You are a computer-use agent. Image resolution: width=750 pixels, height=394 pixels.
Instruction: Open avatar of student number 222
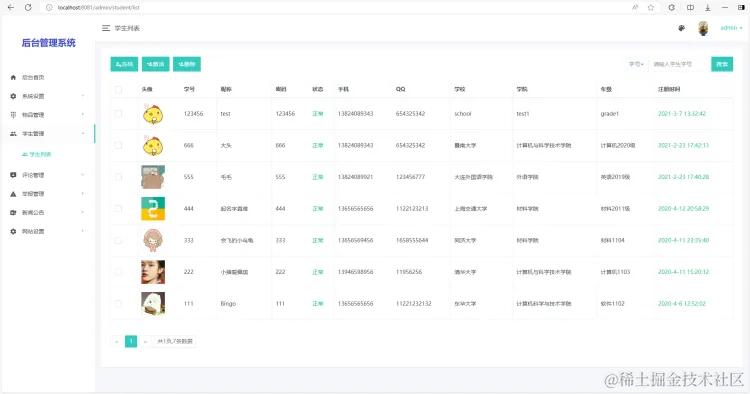pyautogui.click(x=153, y=272)
